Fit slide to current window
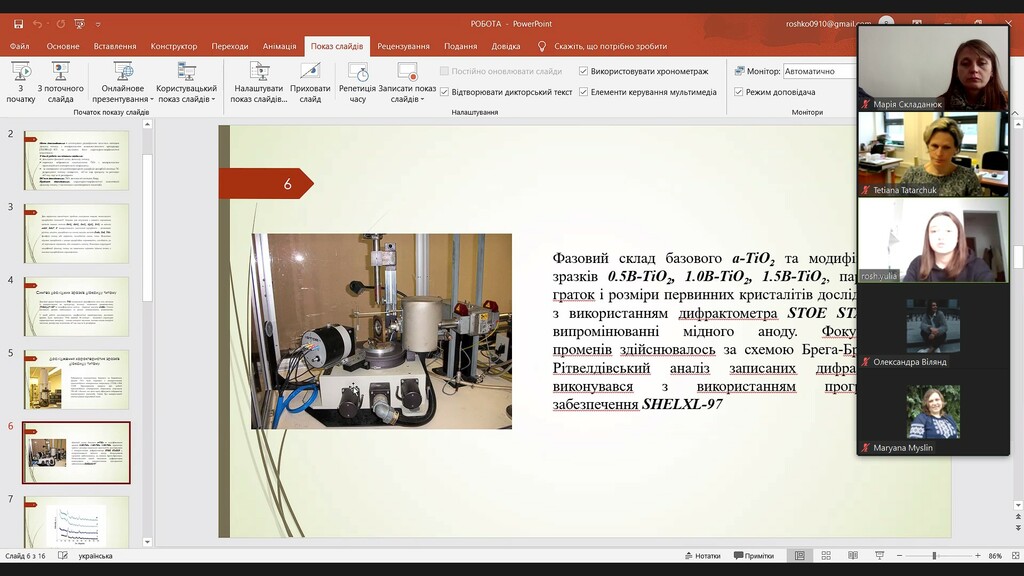This screenshot has width=1024, height=576. [1016, 556]
